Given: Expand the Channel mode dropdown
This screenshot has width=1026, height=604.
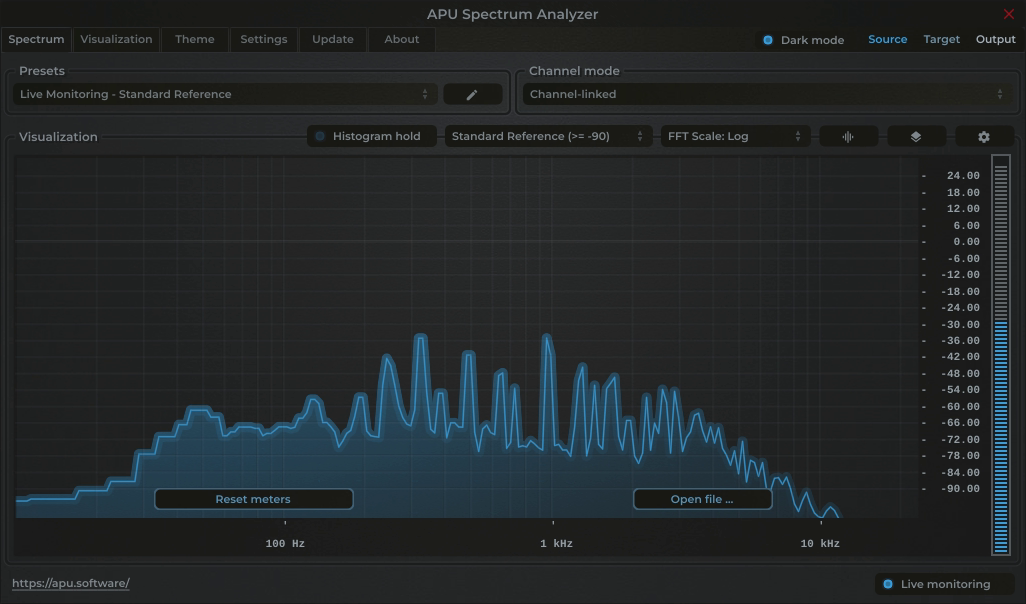Looking at the screenshot, I should pos(766,94).
